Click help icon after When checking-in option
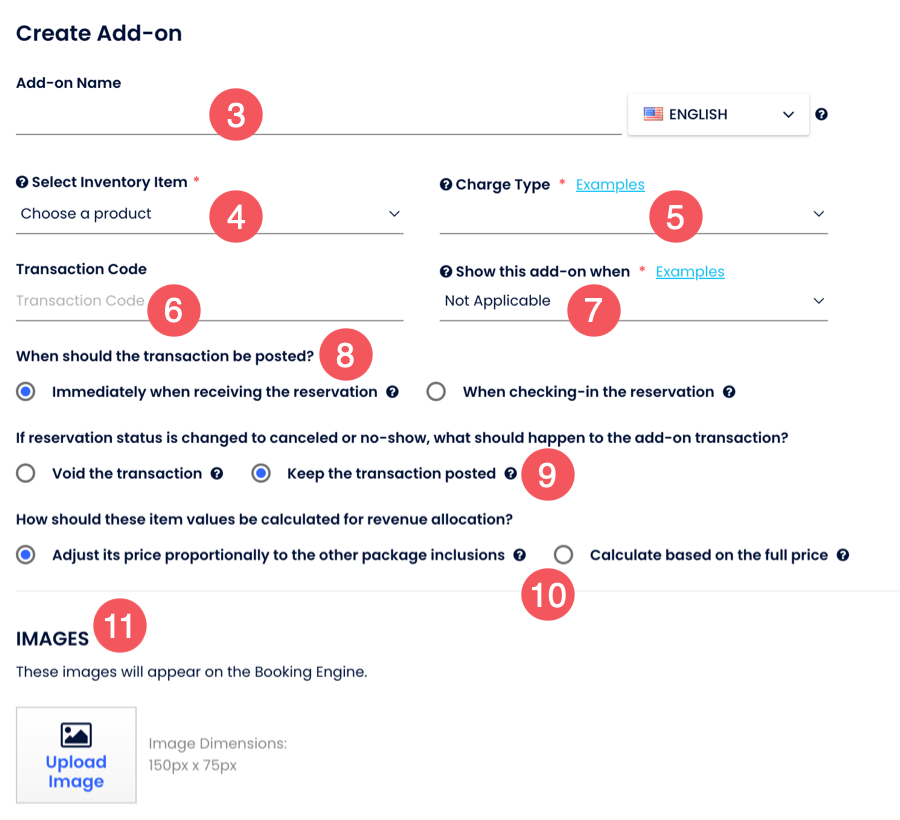 (x=729, y=392)
